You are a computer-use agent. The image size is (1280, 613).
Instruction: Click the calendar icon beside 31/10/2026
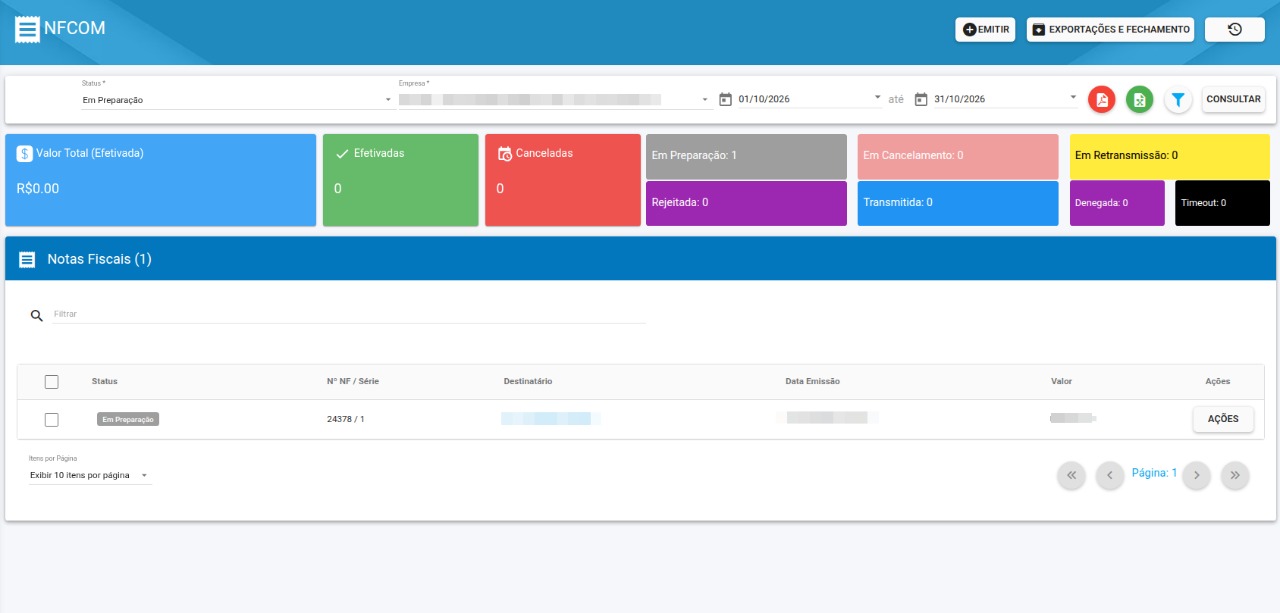pyautogui.click(x=921, y=99)
